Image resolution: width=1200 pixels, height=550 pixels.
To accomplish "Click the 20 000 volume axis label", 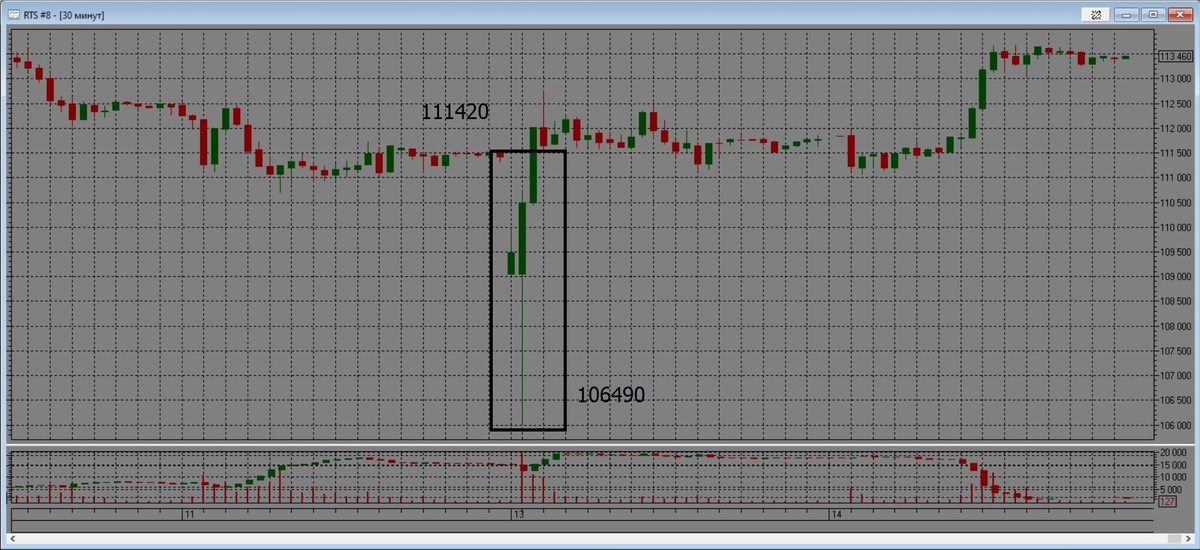I will (x=1172, y=453).
